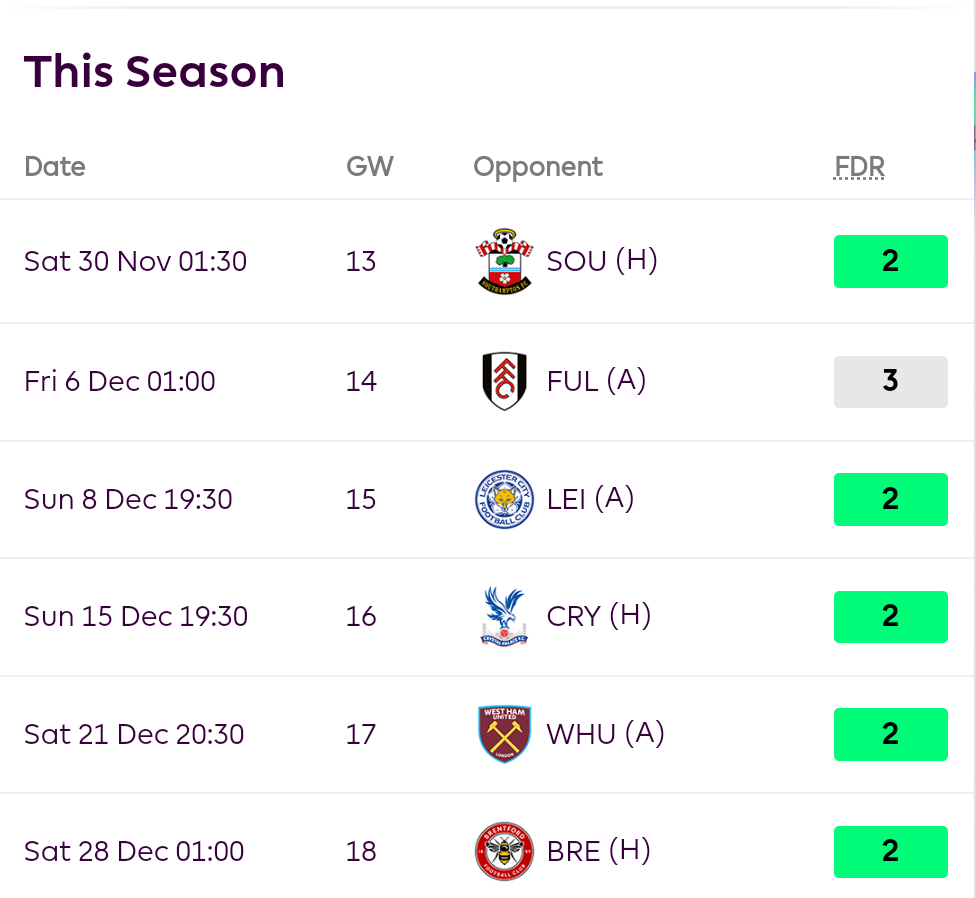The image size is (976, 898).
Task: Click the Leicester City crest icon
Action: tap(504, 499)
